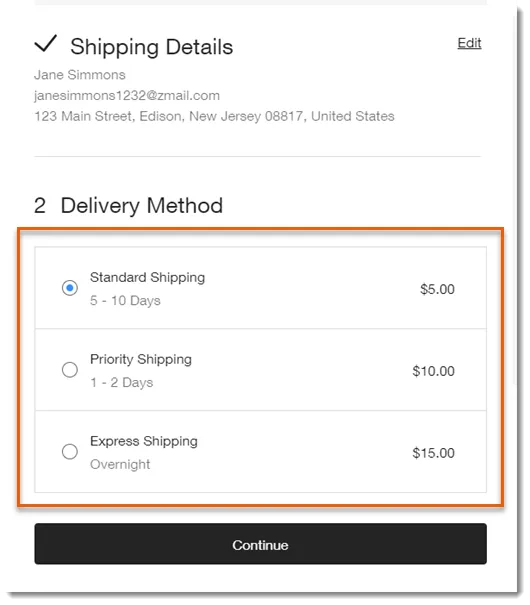Image resolution: width=530 pixels, height=605 pixels.
Task: Select the Standard Shipping radio button
Action: pos(70,288)
